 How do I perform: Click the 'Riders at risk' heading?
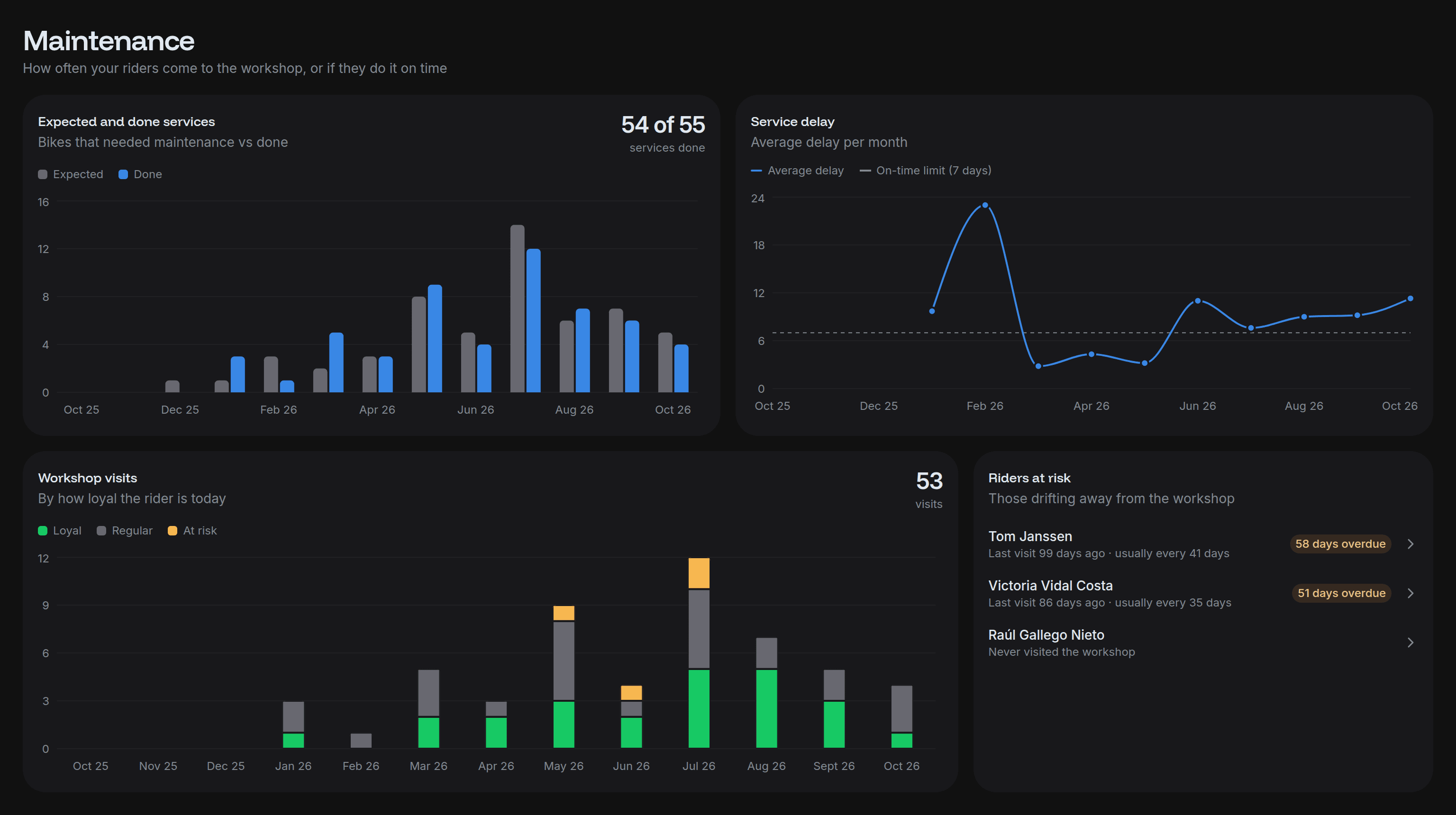[1029, 478]
